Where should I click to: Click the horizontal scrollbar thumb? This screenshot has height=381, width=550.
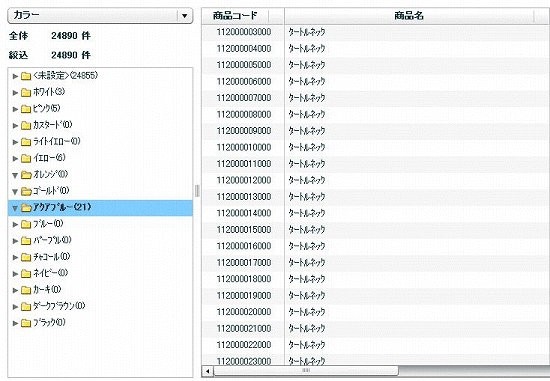tap(306, 371)
